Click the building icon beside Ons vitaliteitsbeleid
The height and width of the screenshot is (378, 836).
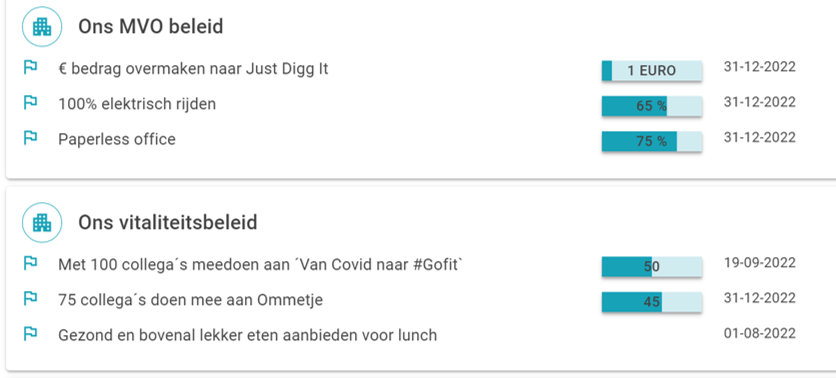[x=42, y=222]
